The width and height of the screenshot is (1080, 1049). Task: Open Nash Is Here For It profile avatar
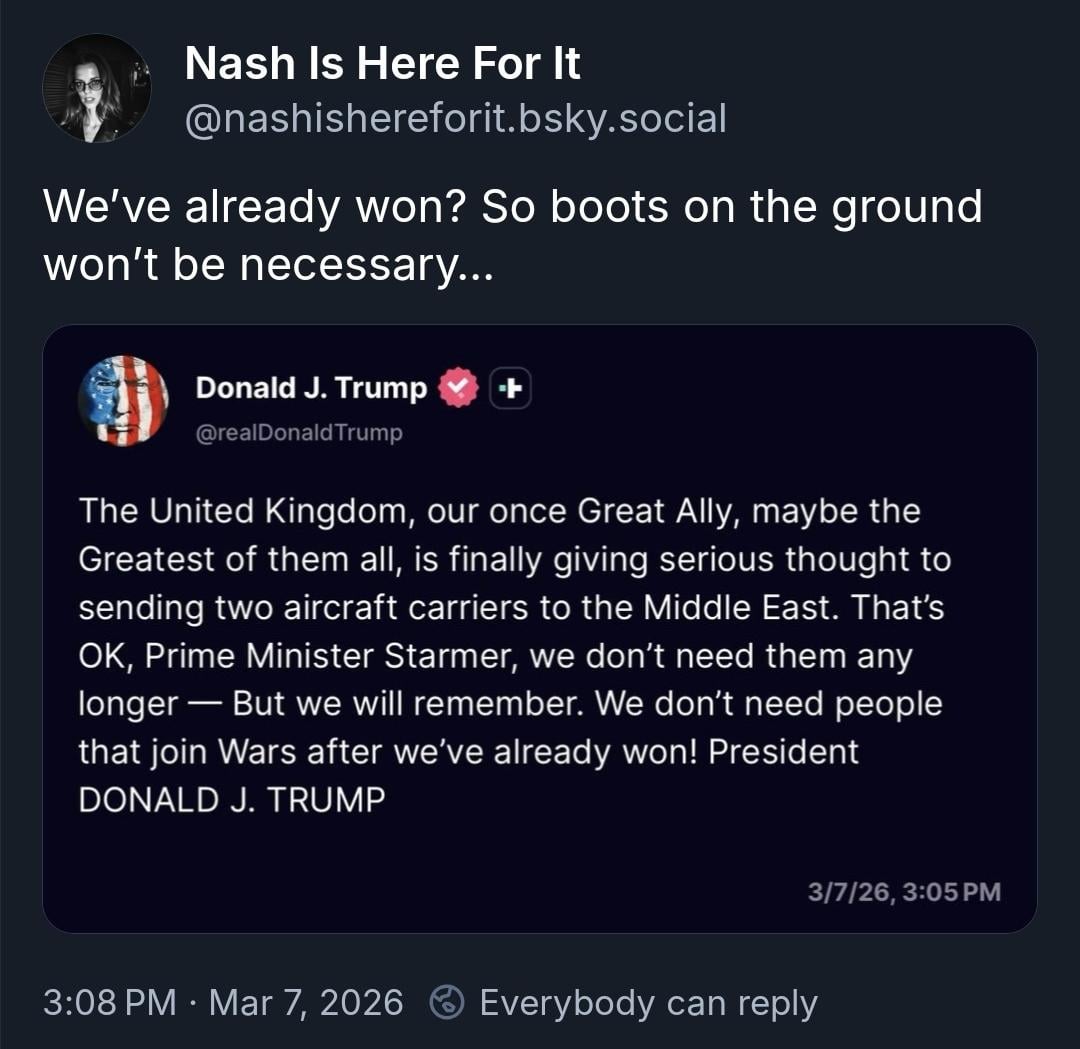[x=96, y=88]
